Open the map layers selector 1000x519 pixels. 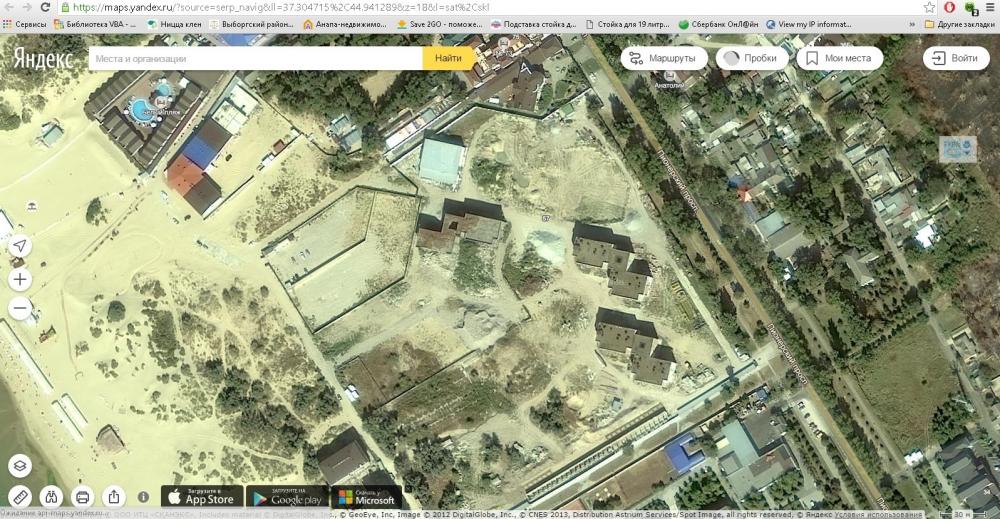click(20, 465)
